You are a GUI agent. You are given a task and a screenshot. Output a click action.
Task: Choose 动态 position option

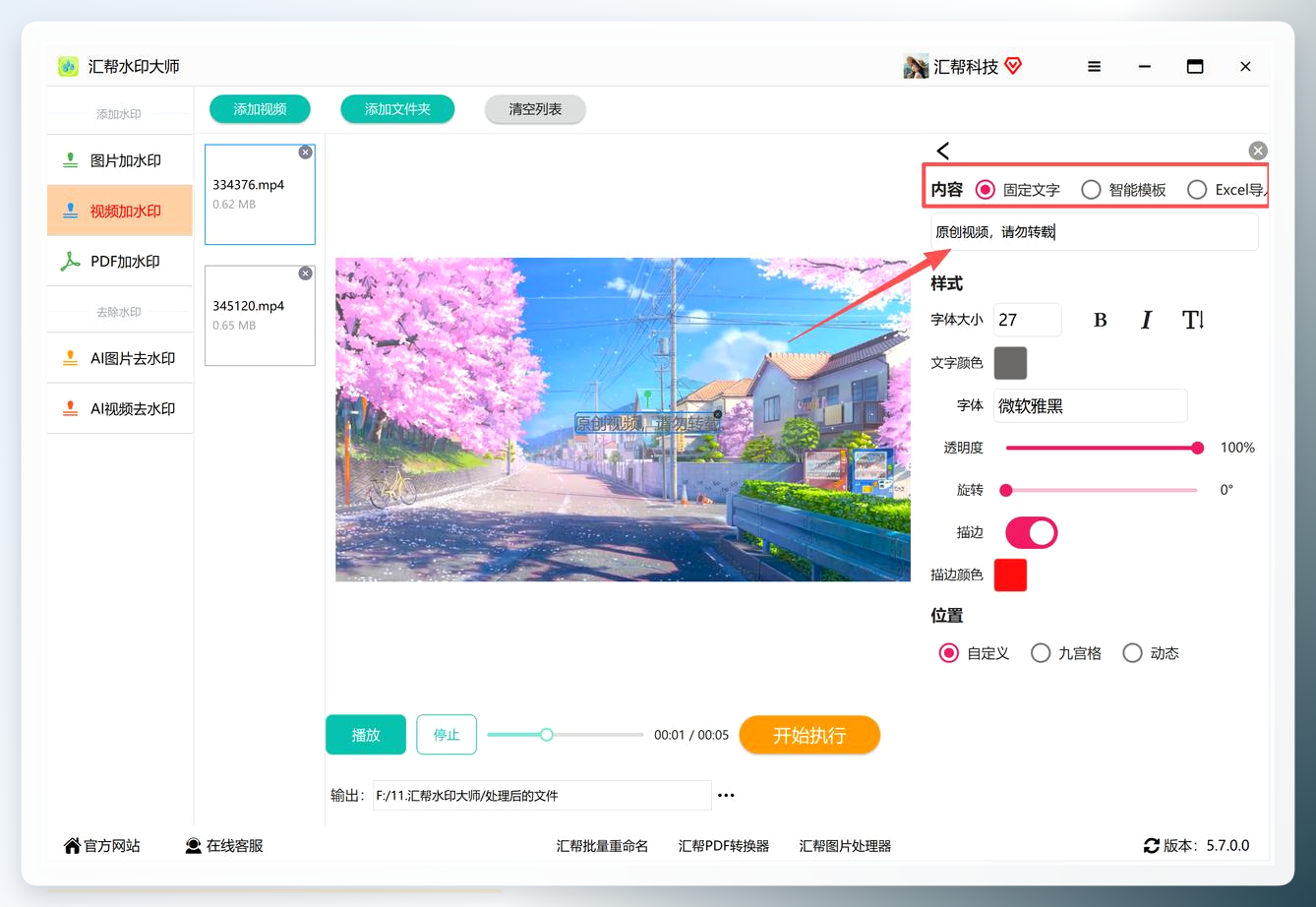1151,653
